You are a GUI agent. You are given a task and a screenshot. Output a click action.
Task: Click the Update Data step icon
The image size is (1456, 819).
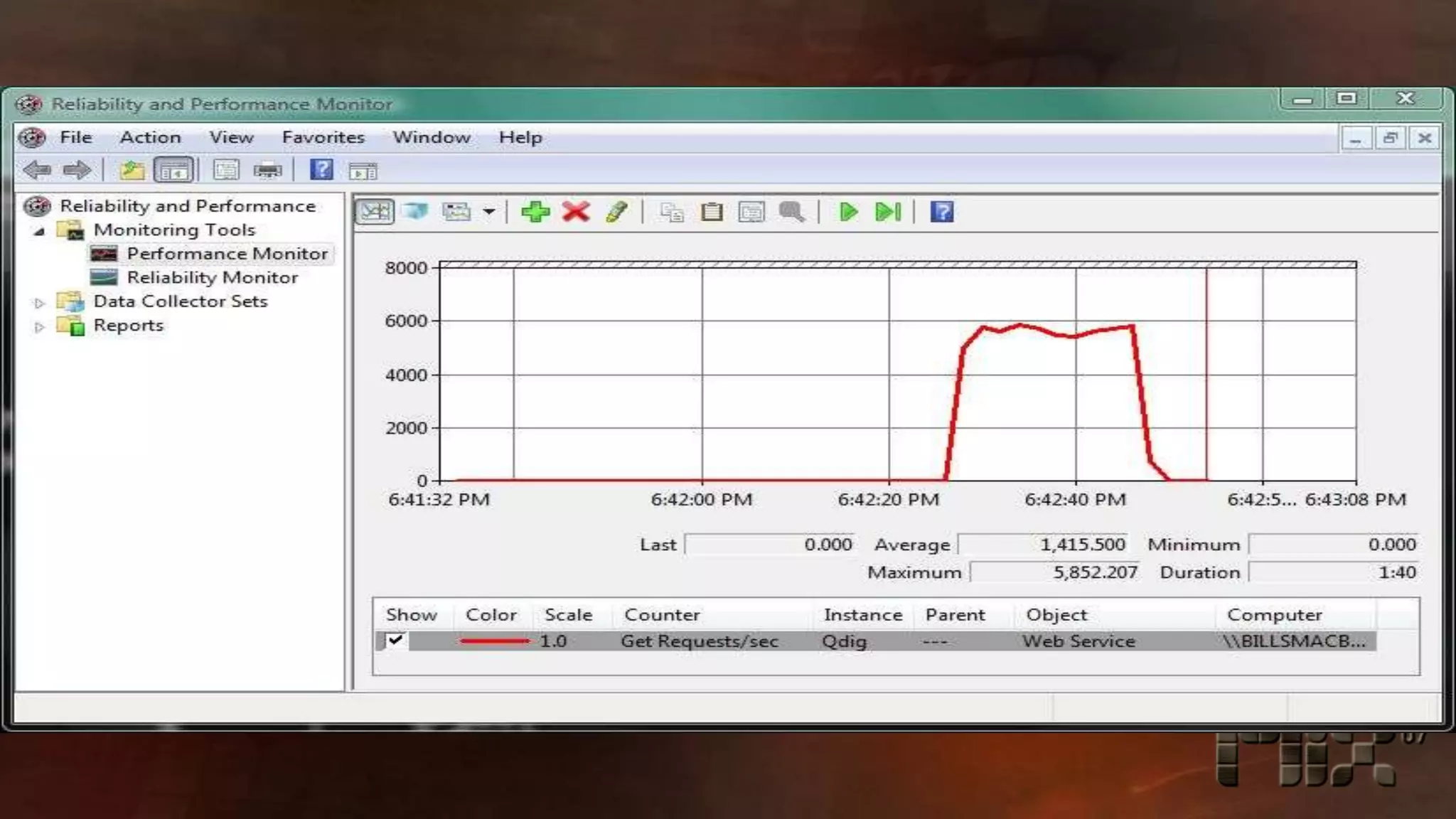888,212
